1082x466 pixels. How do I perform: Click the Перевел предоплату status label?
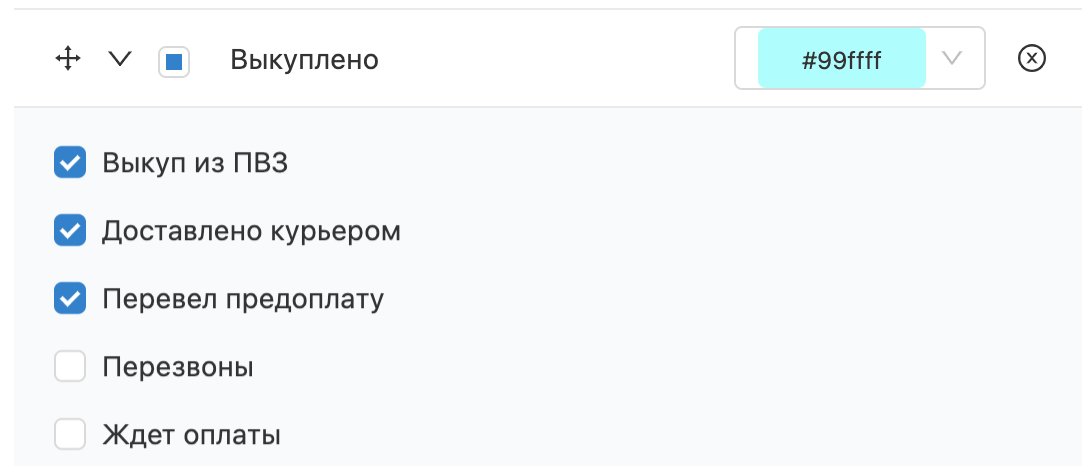pos(243,299)
